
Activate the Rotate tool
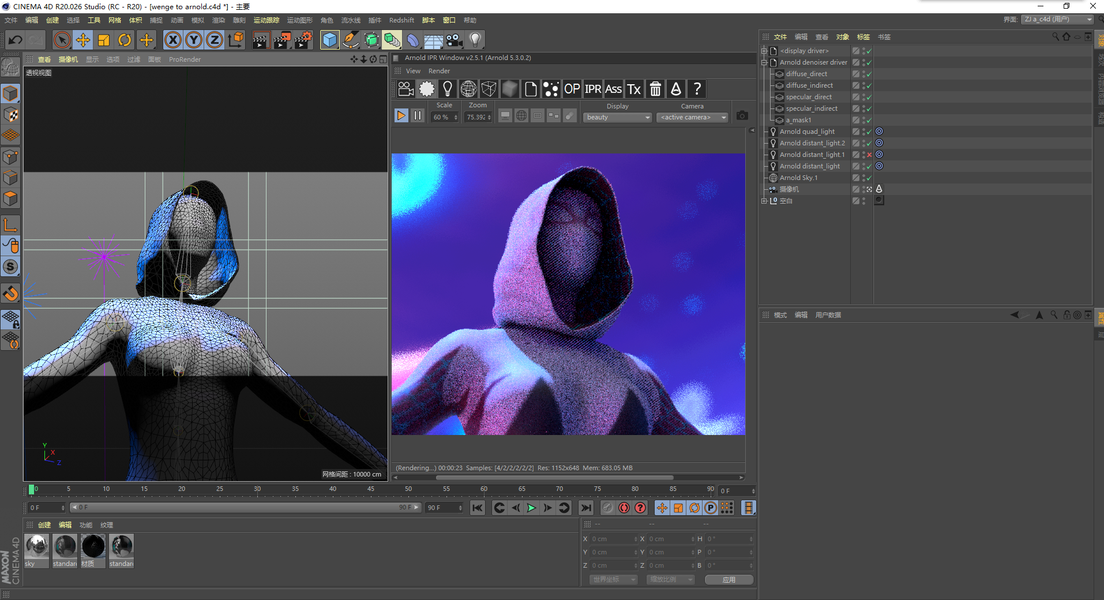point(125,40)
